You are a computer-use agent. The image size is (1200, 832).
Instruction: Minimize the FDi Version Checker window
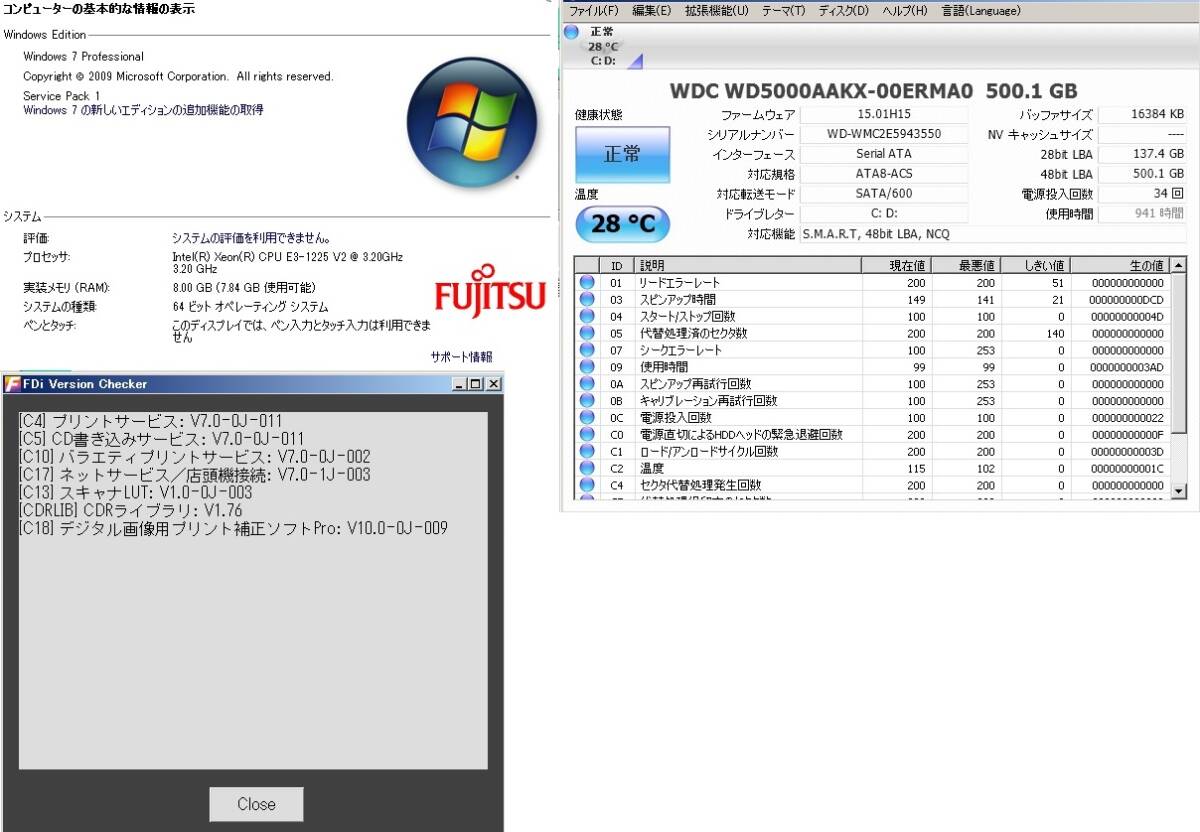(459, 384)
